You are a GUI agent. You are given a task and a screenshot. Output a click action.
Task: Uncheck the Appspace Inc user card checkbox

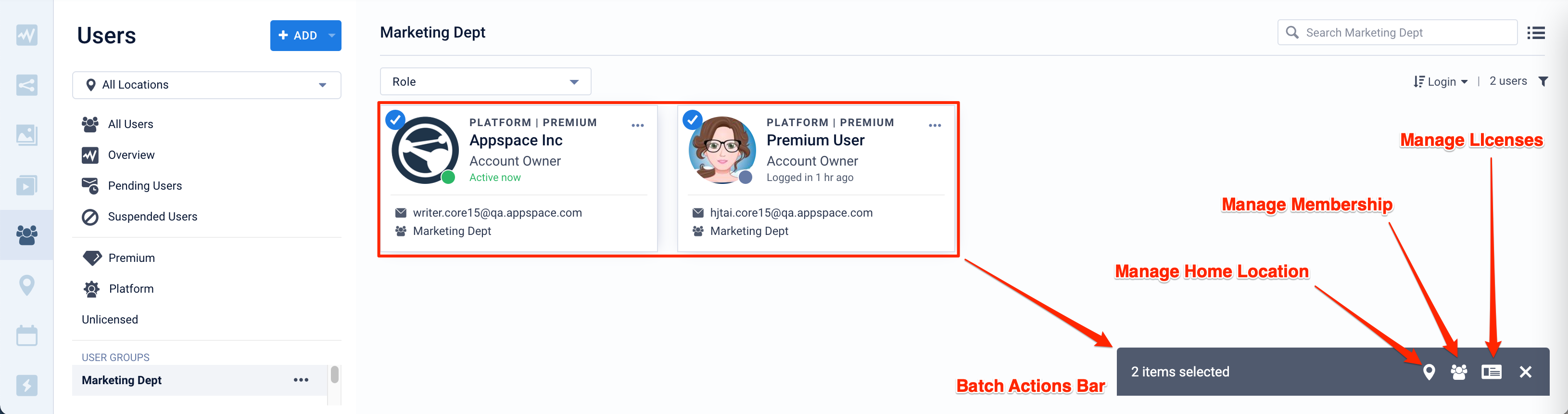point(395,120)
